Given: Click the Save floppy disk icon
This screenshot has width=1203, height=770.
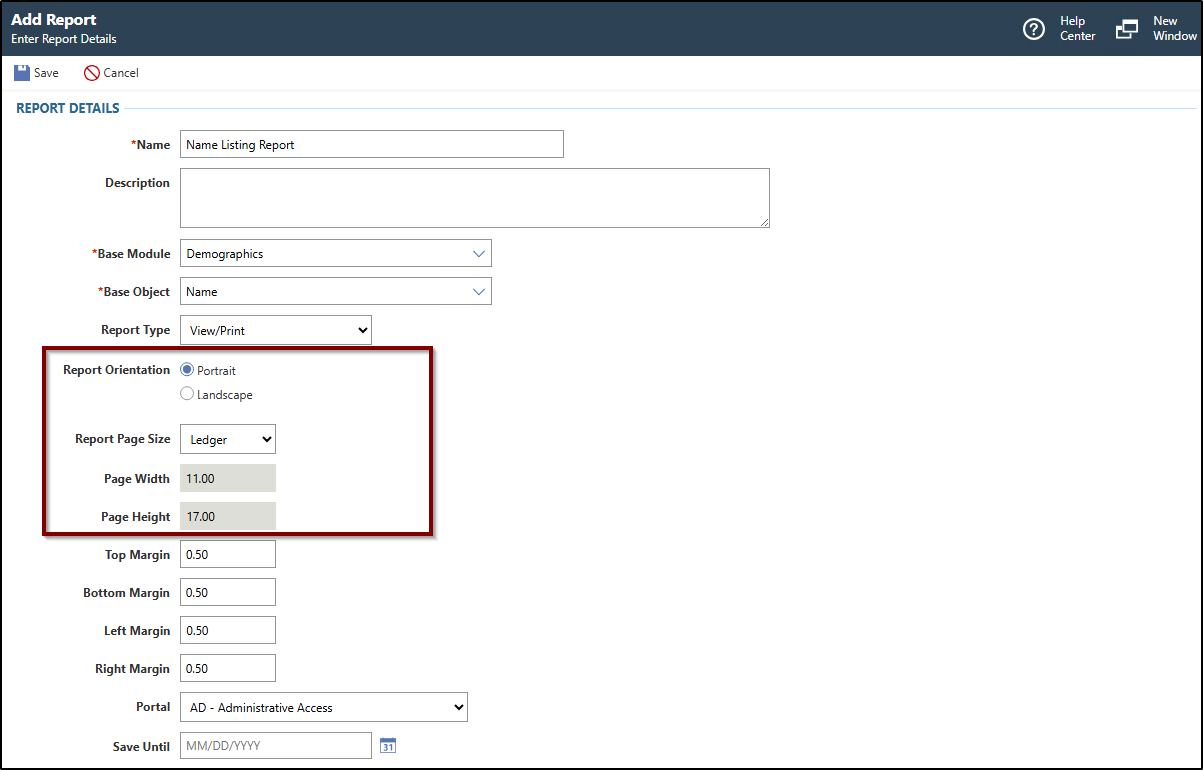Looking at the screenshot, I should tap(22, 73).
